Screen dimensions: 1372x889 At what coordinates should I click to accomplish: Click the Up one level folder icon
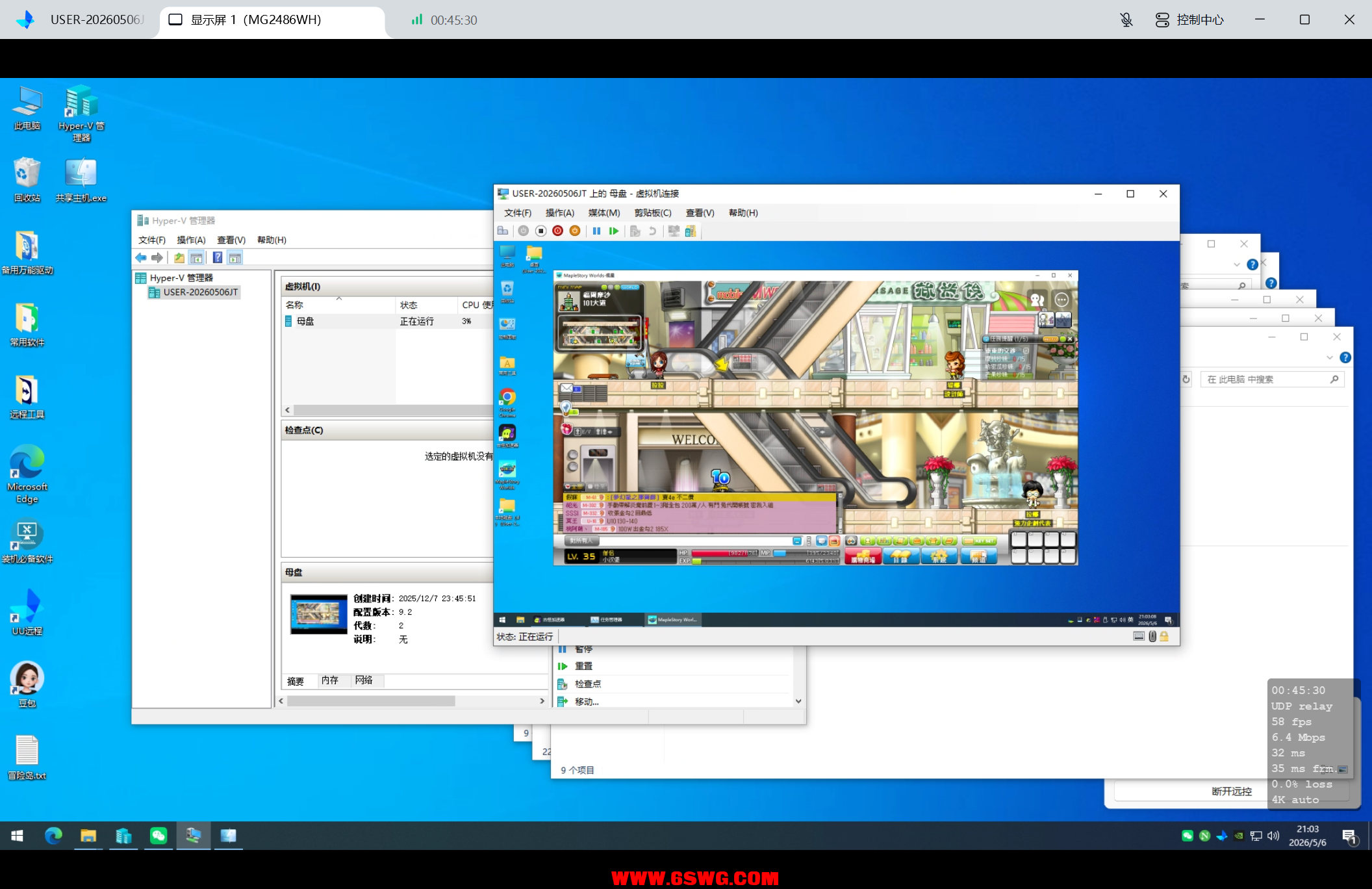(x=179, y=258)
